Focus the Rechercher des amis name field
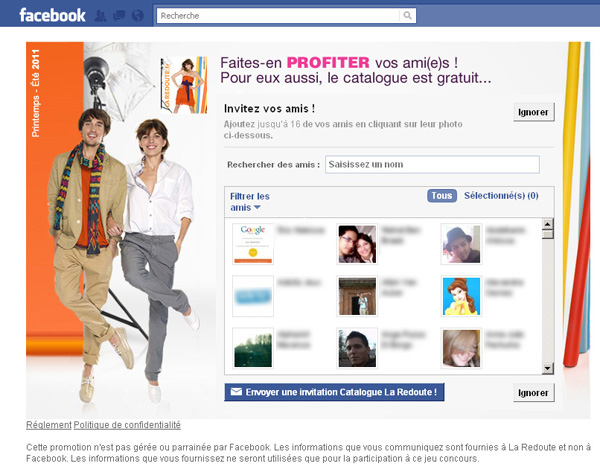 [432, 164]
